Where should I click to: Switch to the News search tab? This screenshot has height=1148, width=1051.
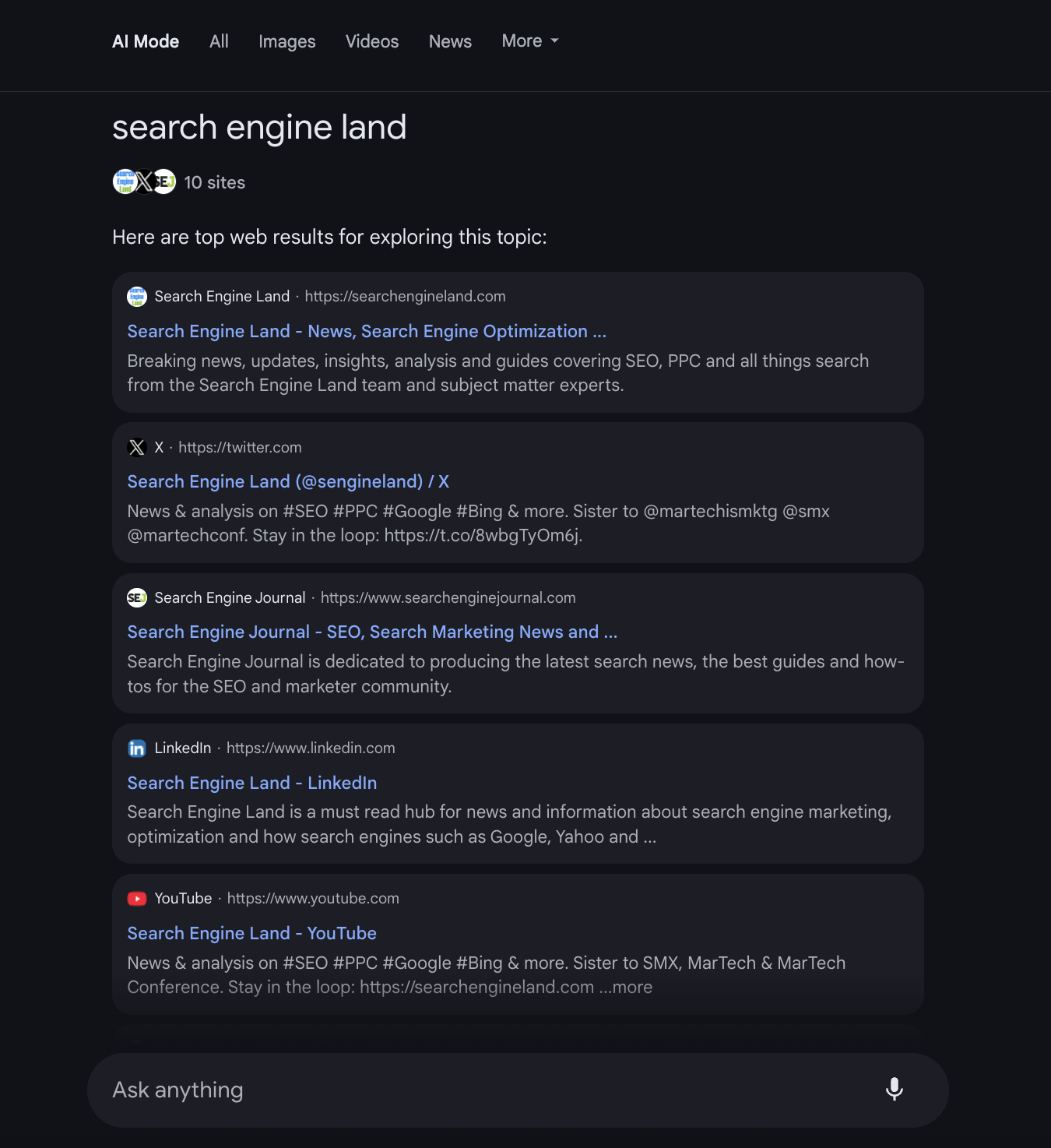point(450,40)
